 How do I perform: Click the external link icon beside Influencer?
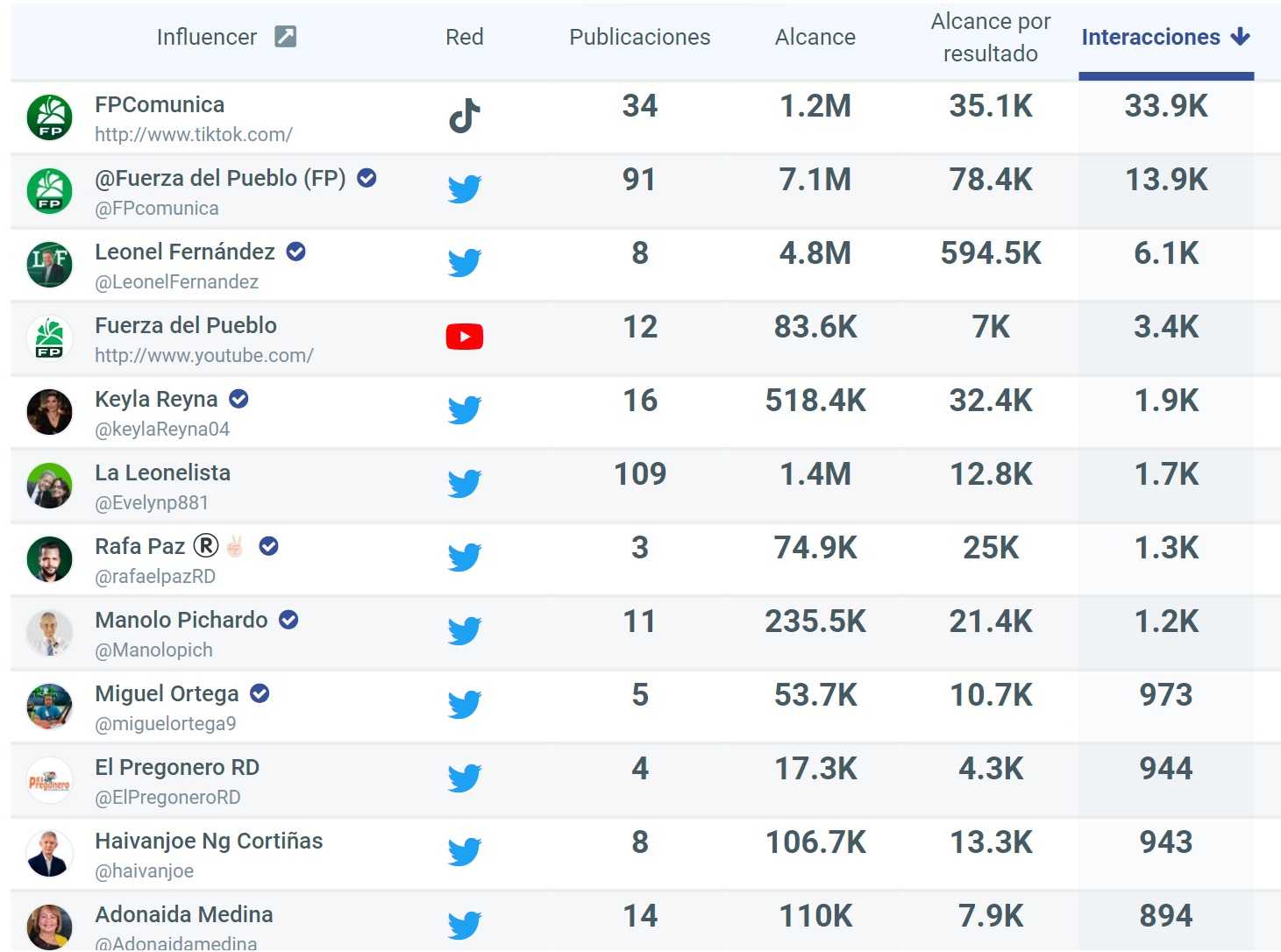(286, 37)
